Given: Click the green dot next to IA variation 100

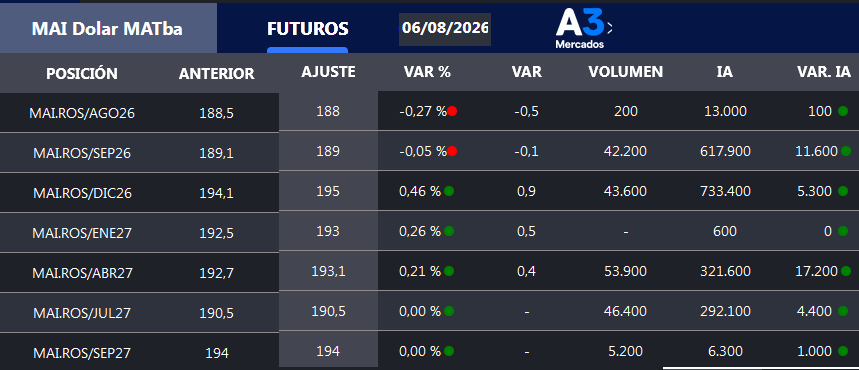Looking at the screenshot, I should point(843,111).
